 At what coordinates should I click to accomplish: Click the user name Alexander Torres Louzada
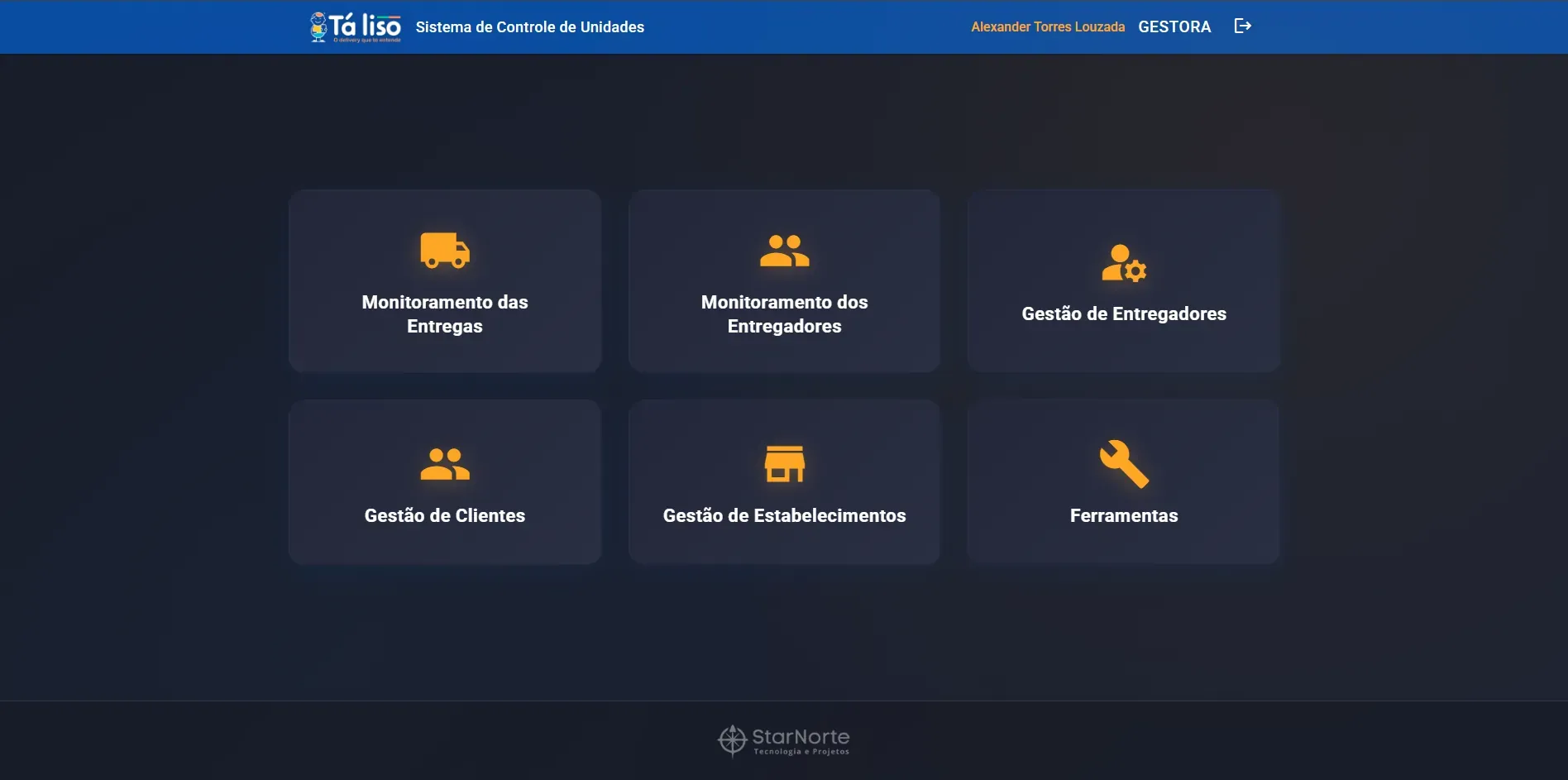[1048, 27]
